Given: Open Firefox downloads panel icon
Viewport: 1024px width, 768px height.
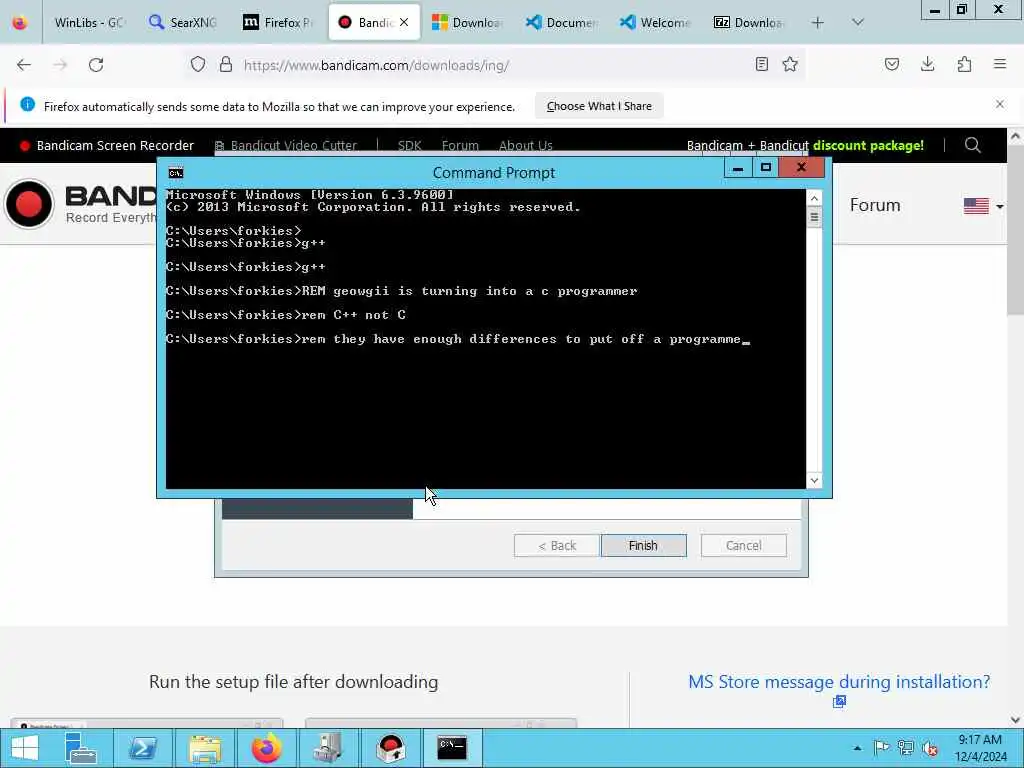Looking at the screenshot, I should click(927, 64).
